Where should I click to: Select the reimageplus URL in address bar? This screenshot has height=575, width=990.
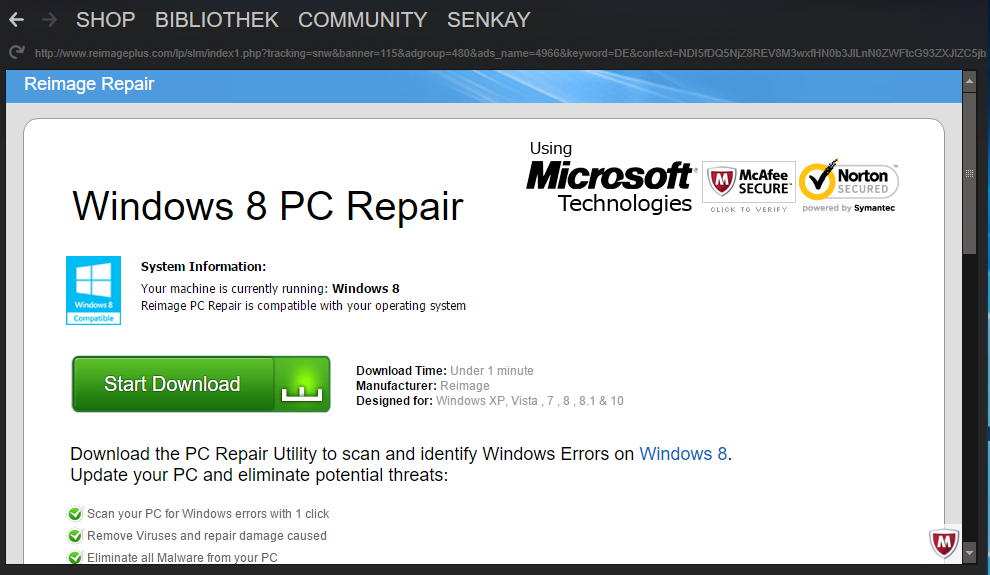[510, 53]
